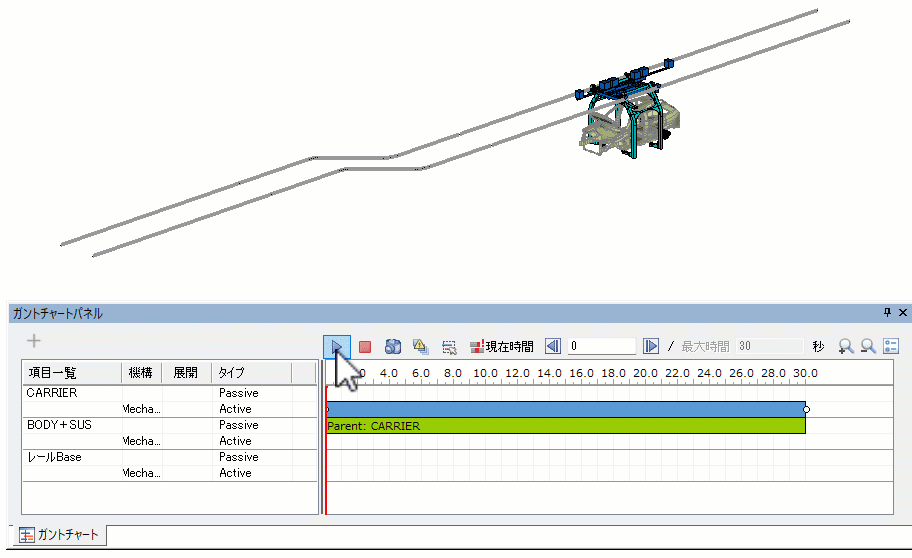Screen dimensions: 912x558
Task: Switch to the ガントチャート tab
Action: pyautogui.click(x=59, y=535)
